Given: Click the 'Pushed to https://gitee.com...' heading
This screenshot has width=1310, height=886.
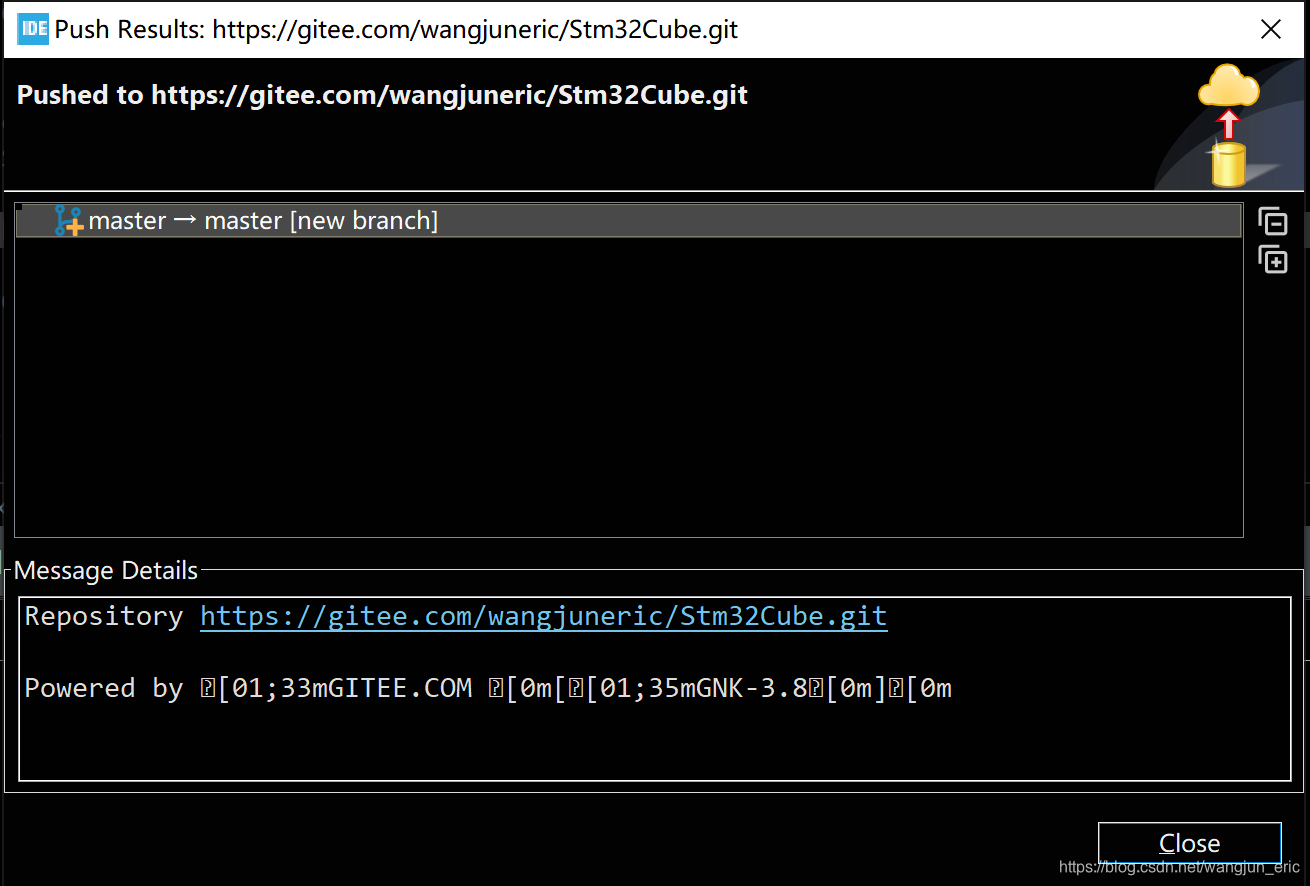Looking at the screenshot, I should [382, 95].
